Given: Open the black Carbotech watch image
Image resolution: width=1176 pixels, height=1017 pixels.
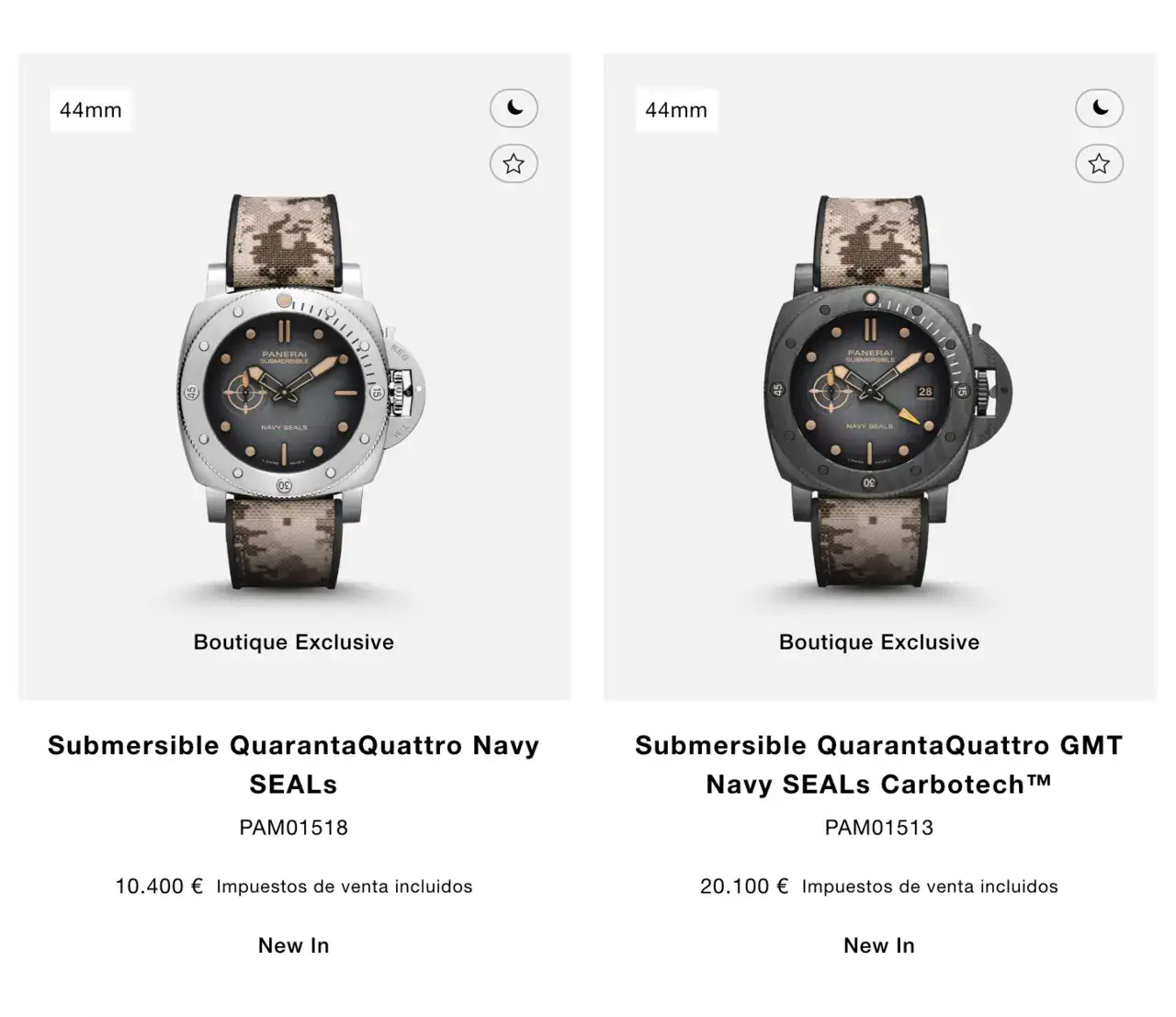Looking at the screenshot, I should tap(879, 392).
